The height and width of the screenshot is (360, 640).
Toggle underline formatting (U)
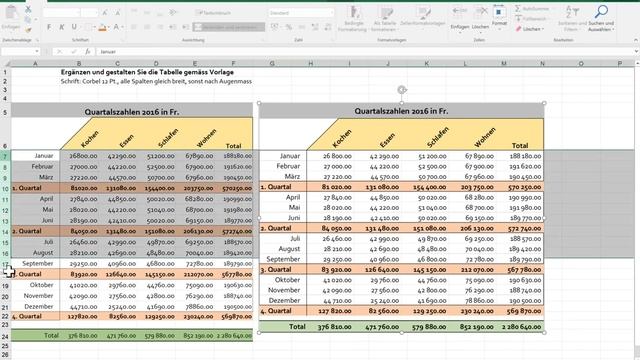pyautogui.click(x=74, y=27)
